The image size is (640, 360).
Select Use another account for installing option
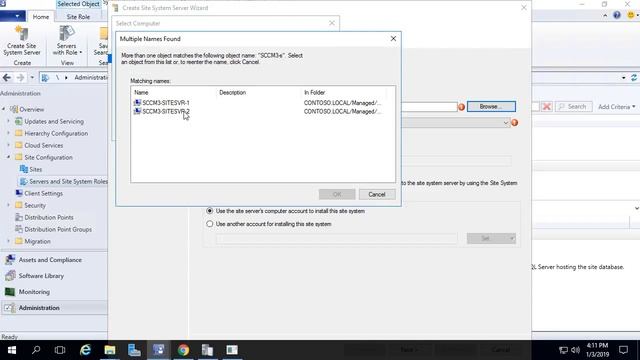(x=209, y=224)
